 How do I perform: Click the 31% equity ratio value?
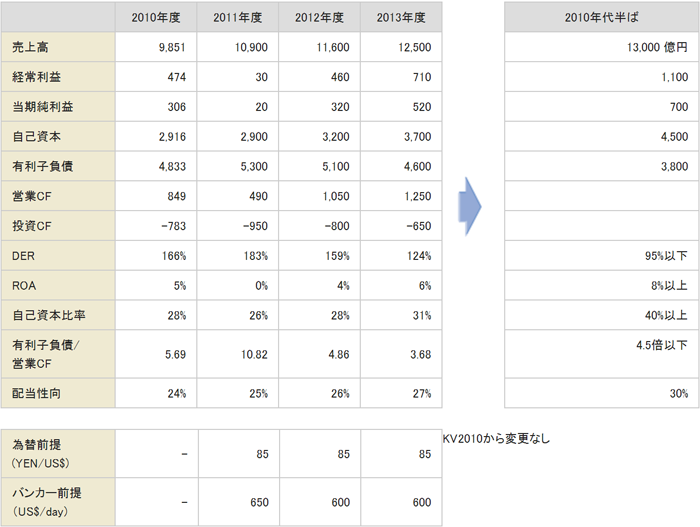pos(422,316)
